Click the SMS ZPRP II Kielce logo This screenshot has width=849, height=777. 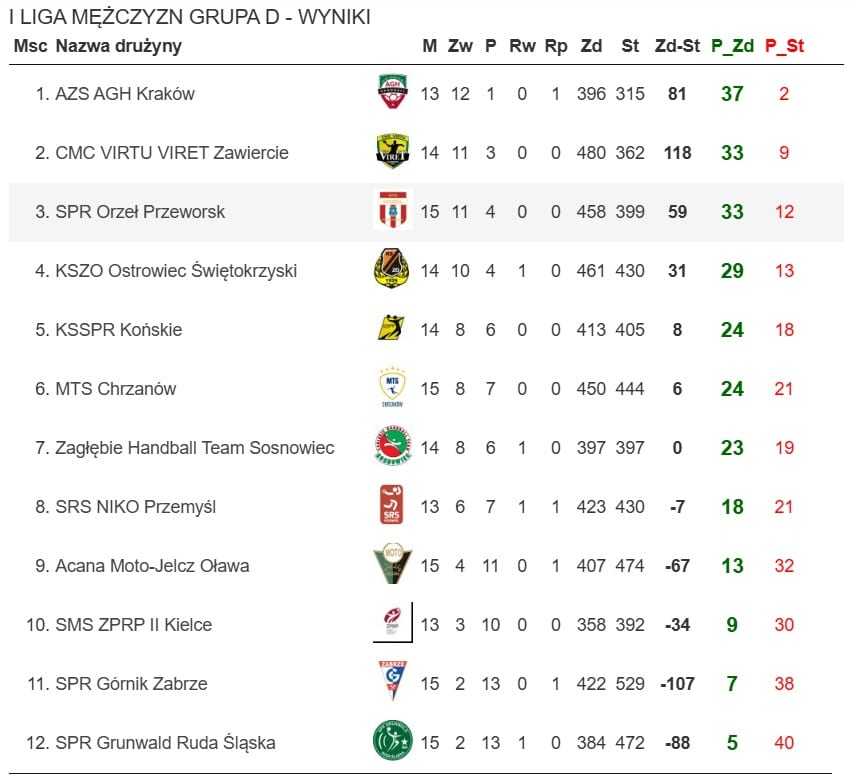pos(392,624)
